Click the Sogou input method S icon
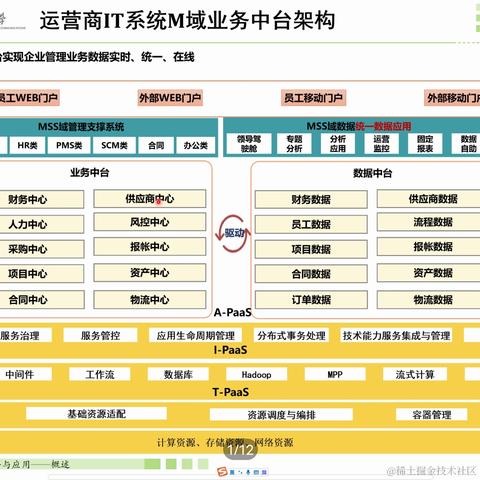Image resolution: width=480 pixels, height=480 pixels. click(222, 472)
